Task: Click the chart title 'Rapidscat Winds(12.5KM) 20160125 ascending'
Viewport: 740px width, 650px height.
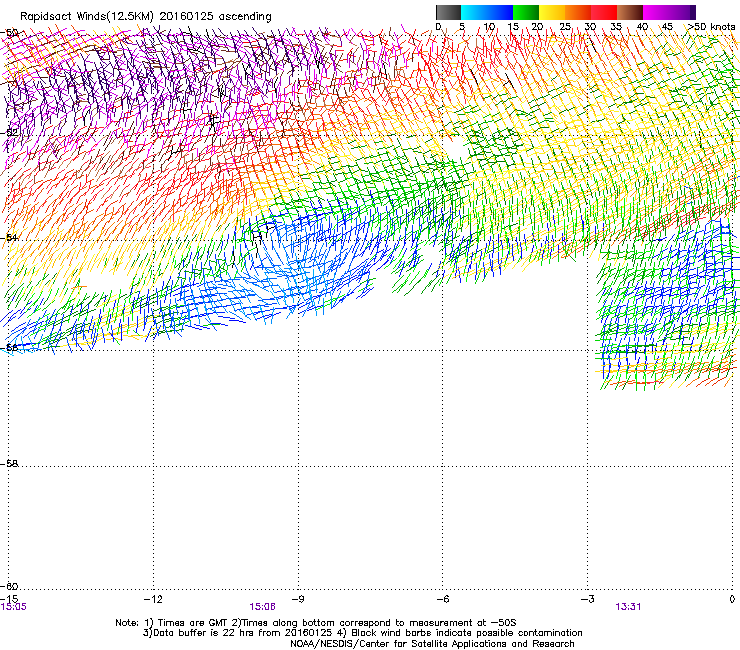Action: coord(146,17)
